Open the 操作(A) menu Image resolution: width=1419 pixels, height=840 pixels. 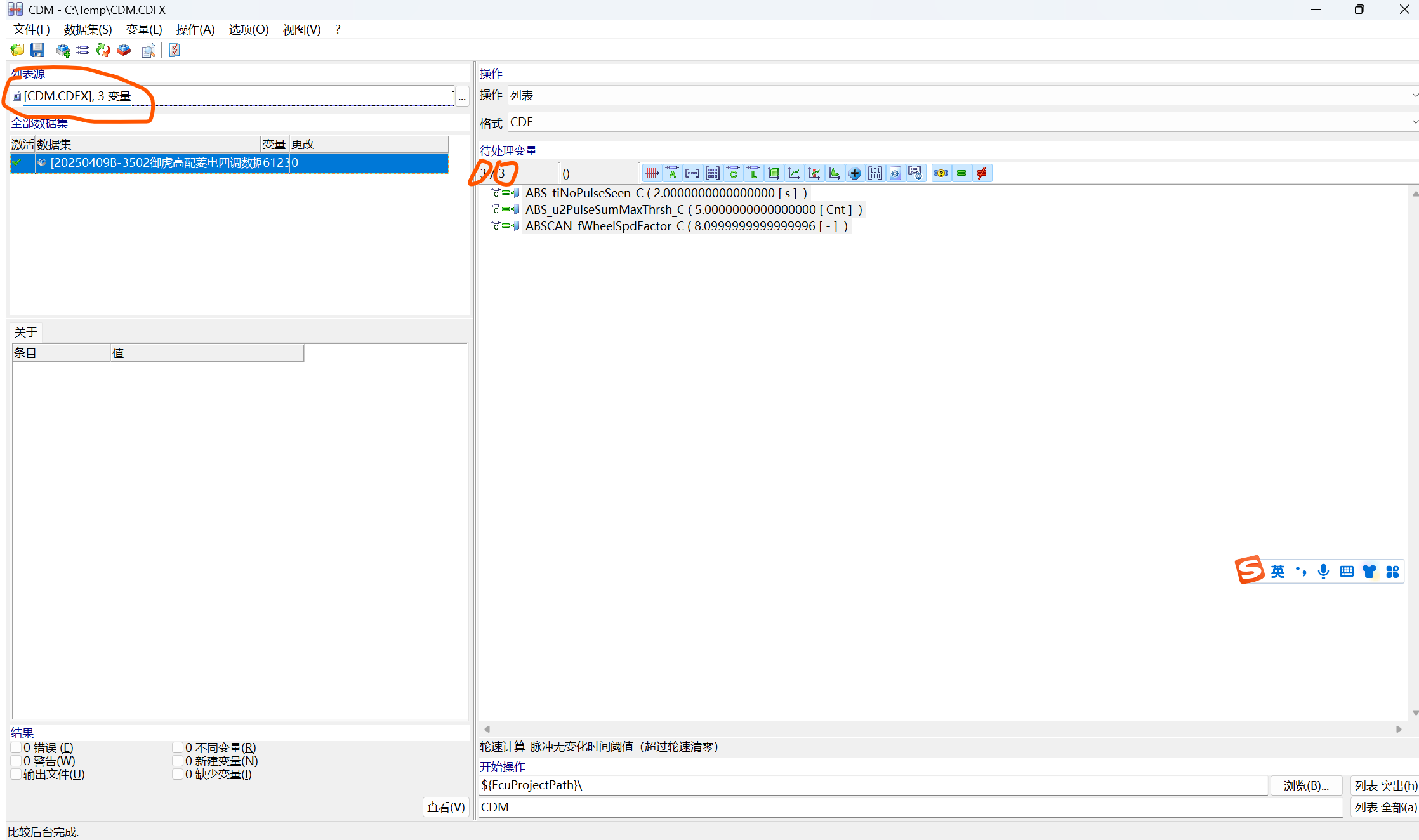pos(195,29)
